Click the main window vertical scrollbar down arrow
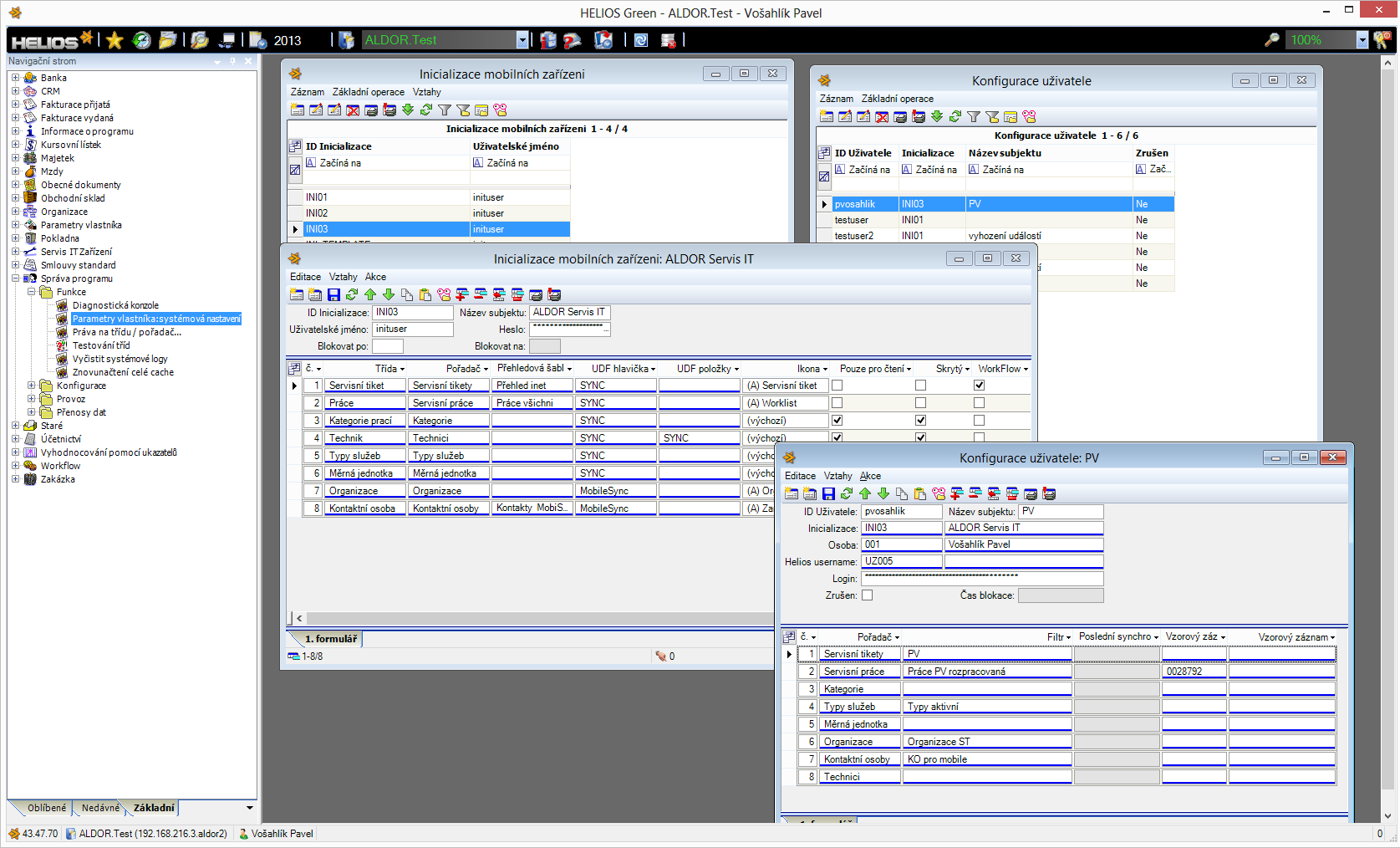 point(1387,816)
